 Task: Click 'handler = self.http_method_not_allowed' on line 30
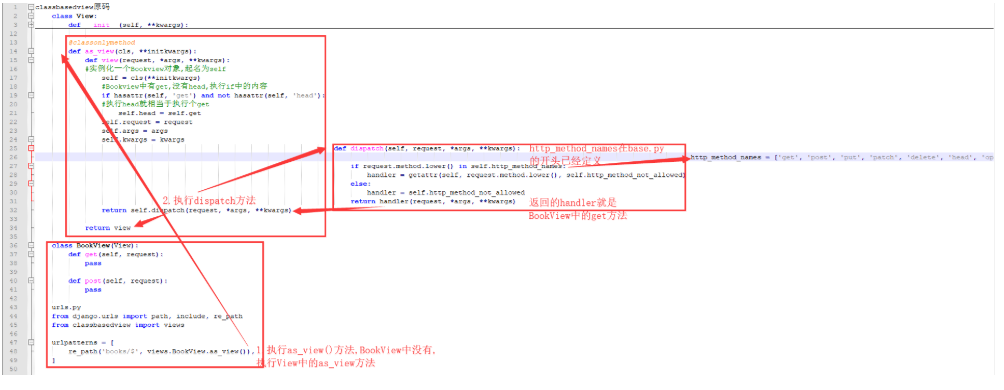[x=446, y=192]
